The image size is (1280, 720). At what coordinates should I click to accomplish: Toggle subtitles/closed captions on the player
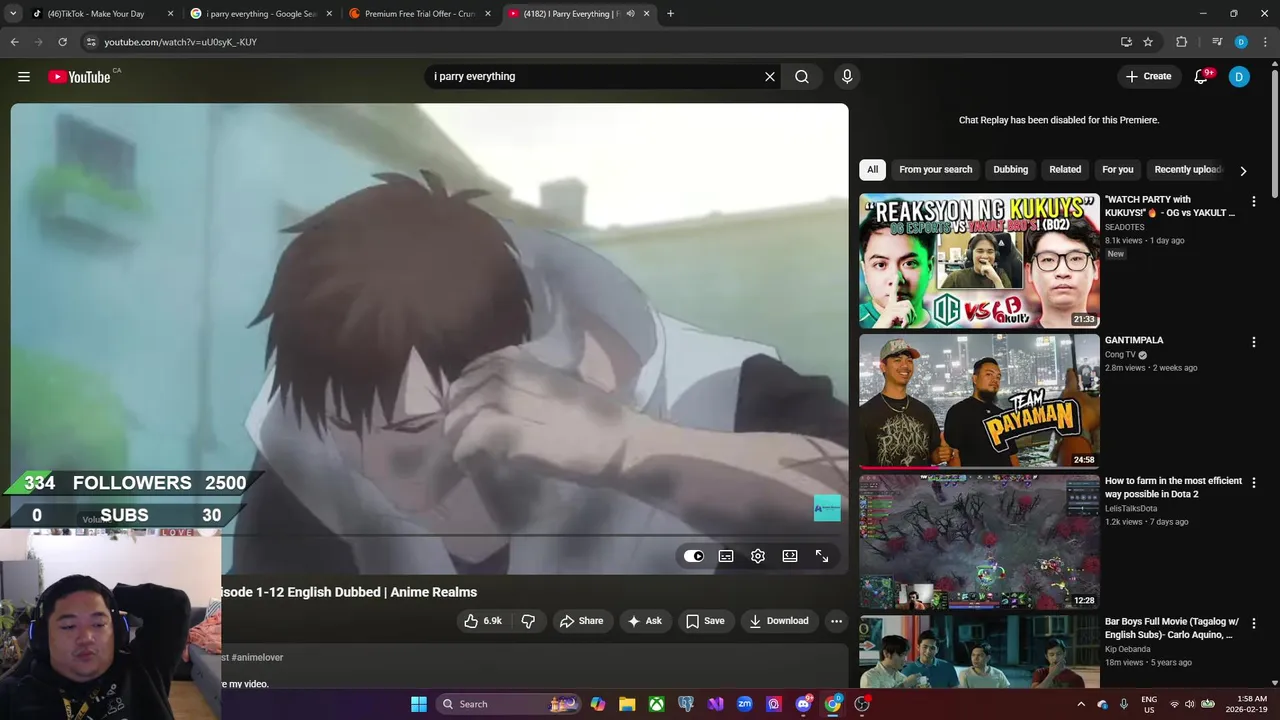[726, 556]
